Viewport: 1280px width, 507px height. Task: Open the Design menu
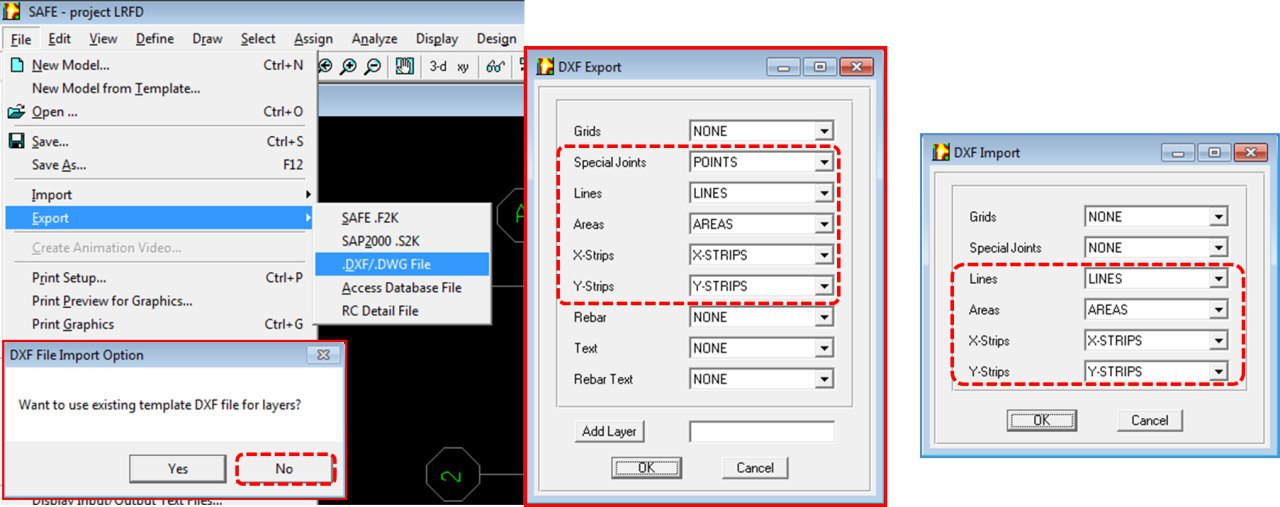coord(496,39)
